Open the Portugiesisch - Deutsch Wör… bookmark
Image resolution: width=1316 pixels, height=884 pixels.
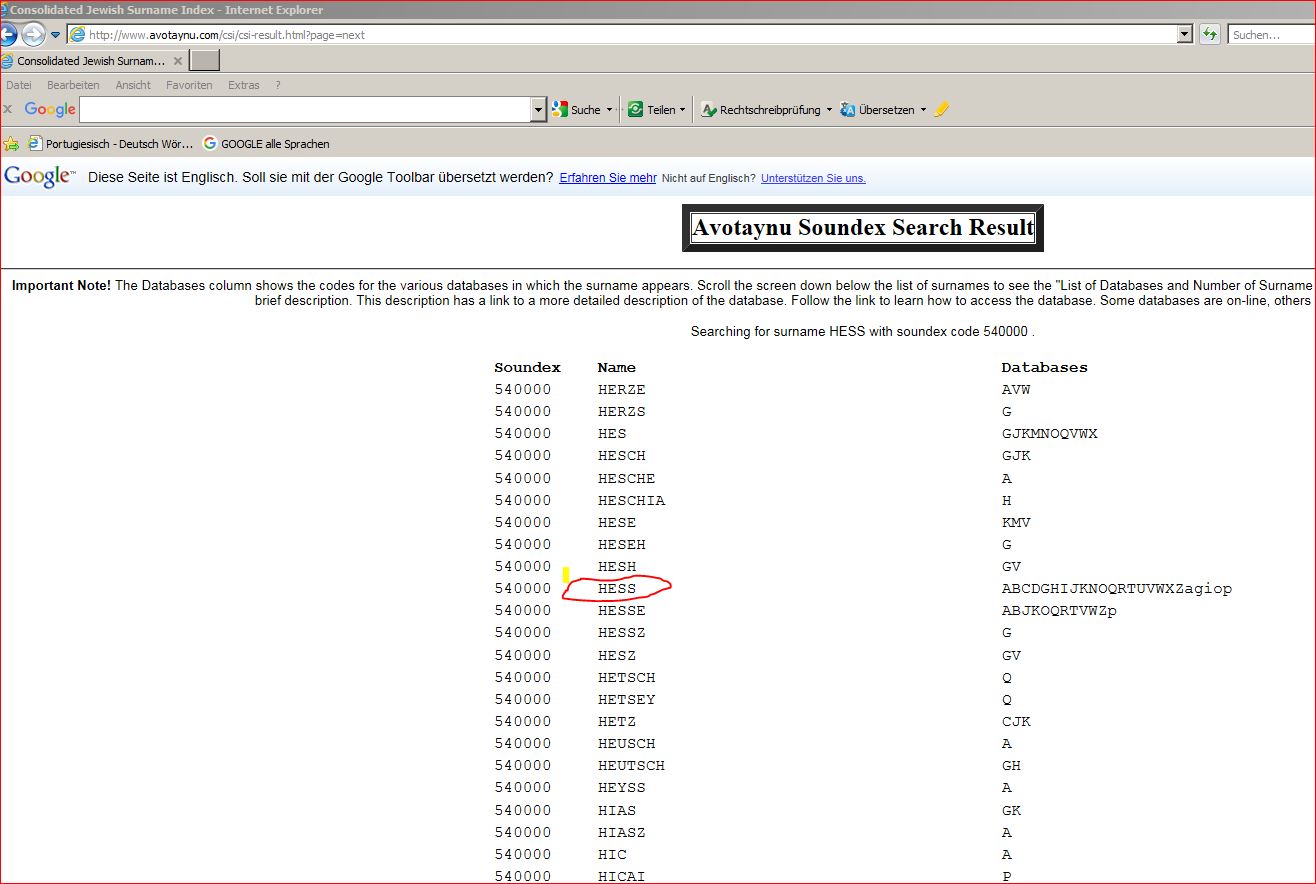[111, 144]
